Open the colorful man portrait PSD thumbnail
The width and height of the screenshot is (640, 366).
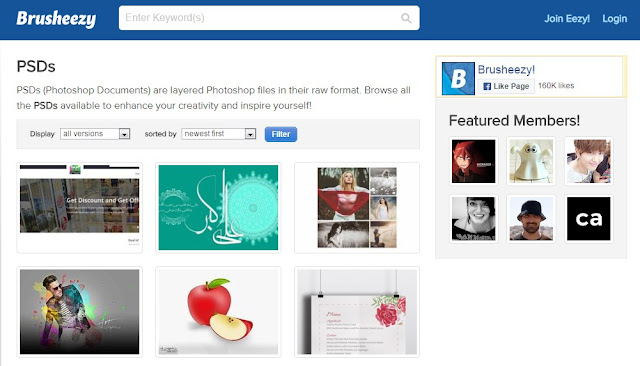80,312
